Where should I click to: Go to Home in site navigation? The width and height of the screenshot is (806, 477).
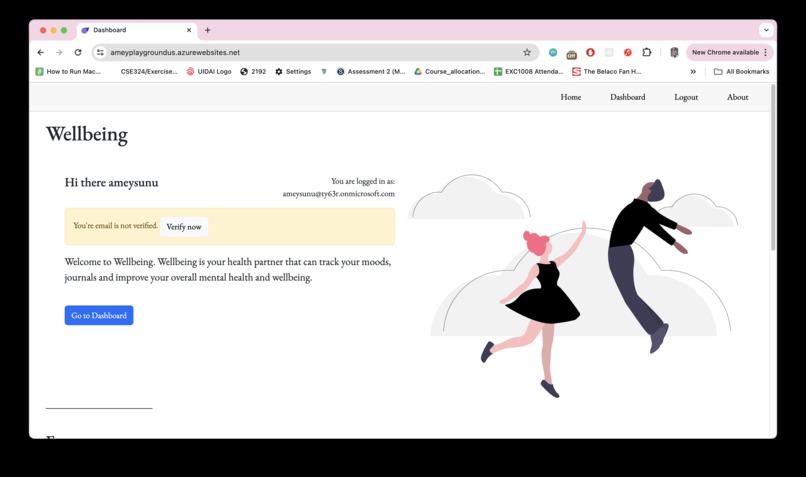[x=571, y=97]
